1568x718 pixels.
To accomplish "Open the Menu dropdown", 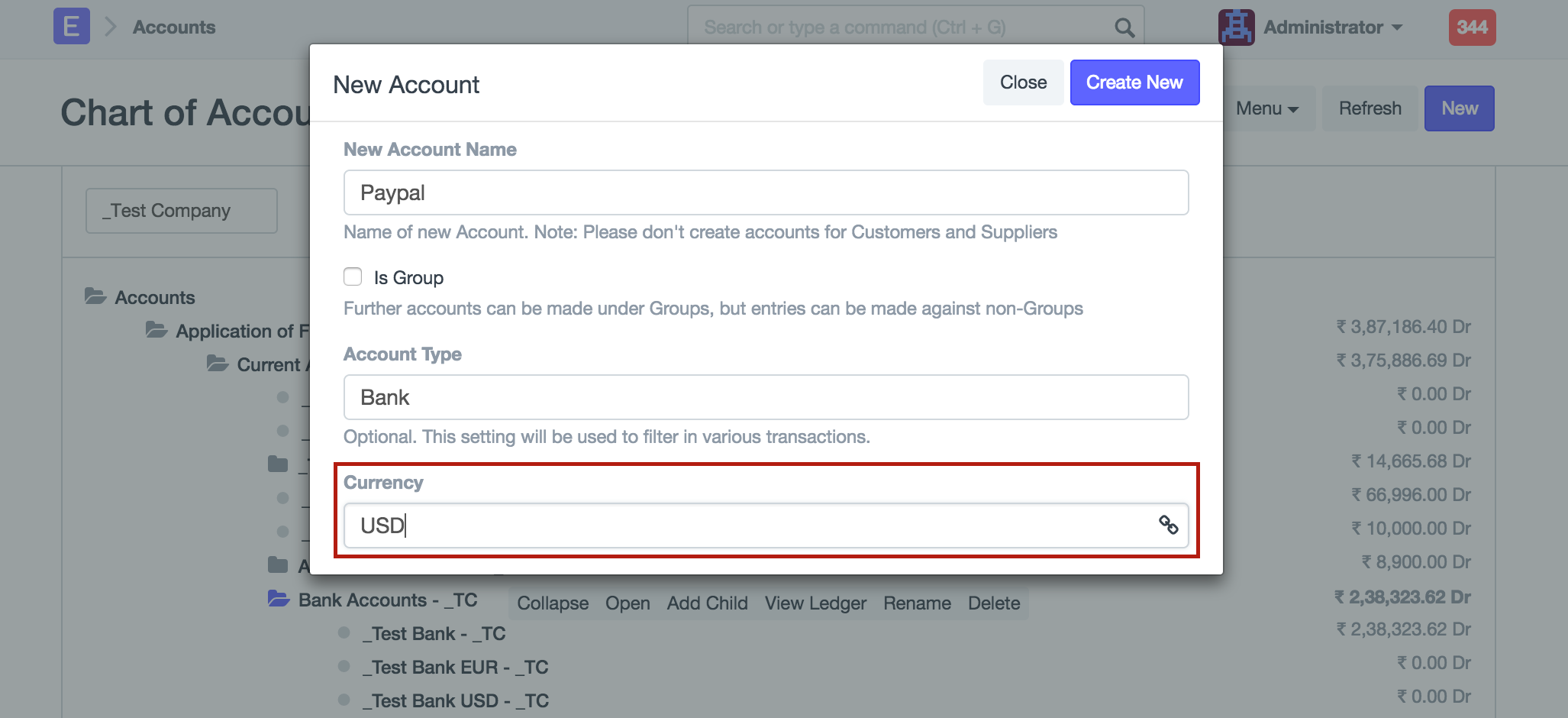I will pyautogui.click(x=1266, y=108).
